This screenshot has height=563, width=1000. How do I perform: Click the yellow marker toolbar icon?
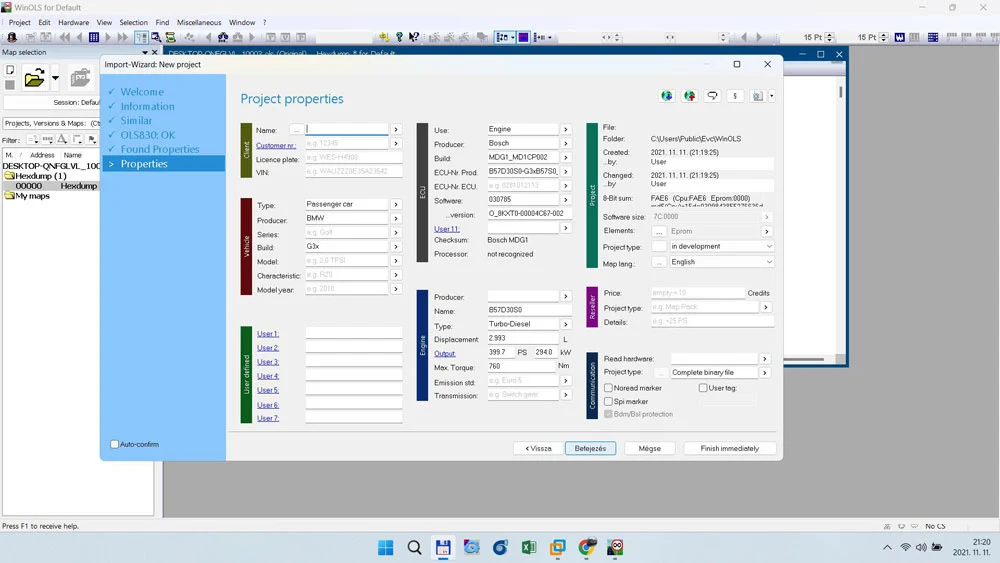383,38
